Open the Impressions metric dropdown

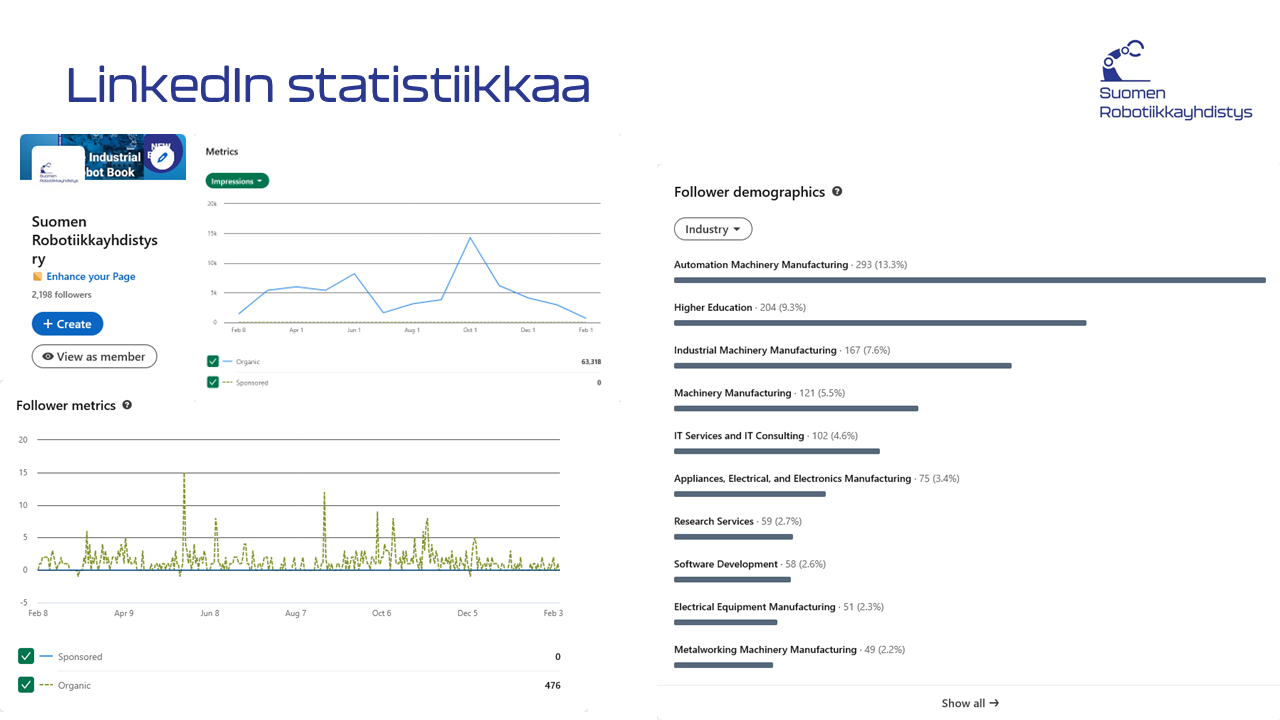(237, 181)
